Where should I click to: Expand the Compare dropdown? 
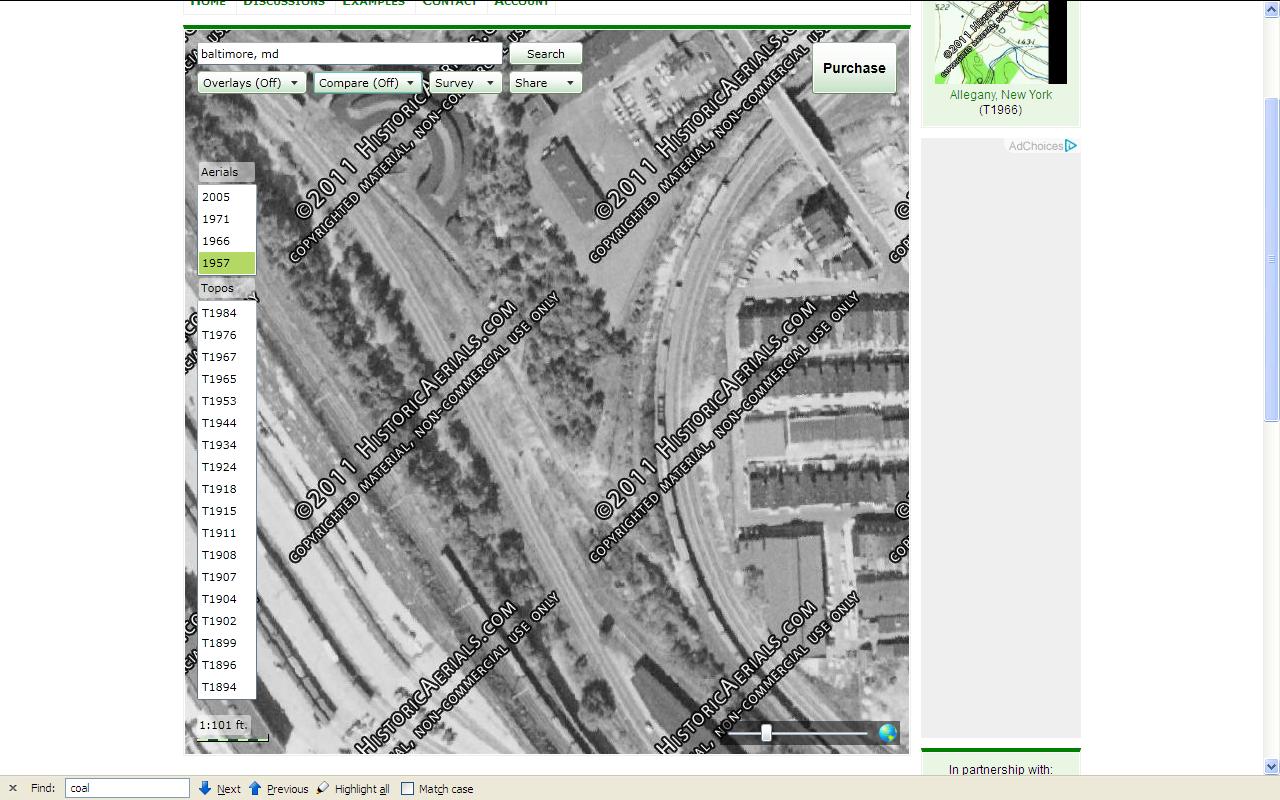point(367,83)
